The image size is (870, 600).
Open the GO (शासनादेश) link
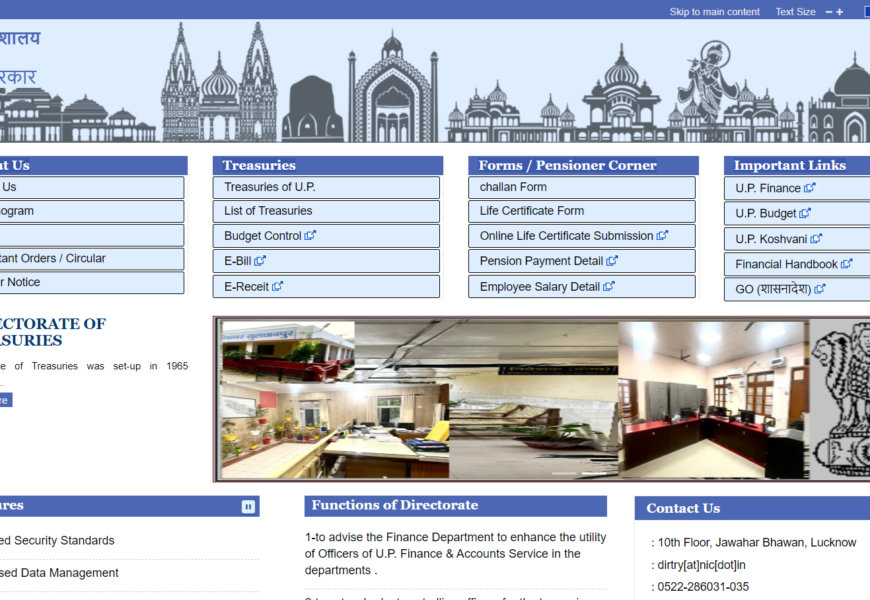coord(774,290)
